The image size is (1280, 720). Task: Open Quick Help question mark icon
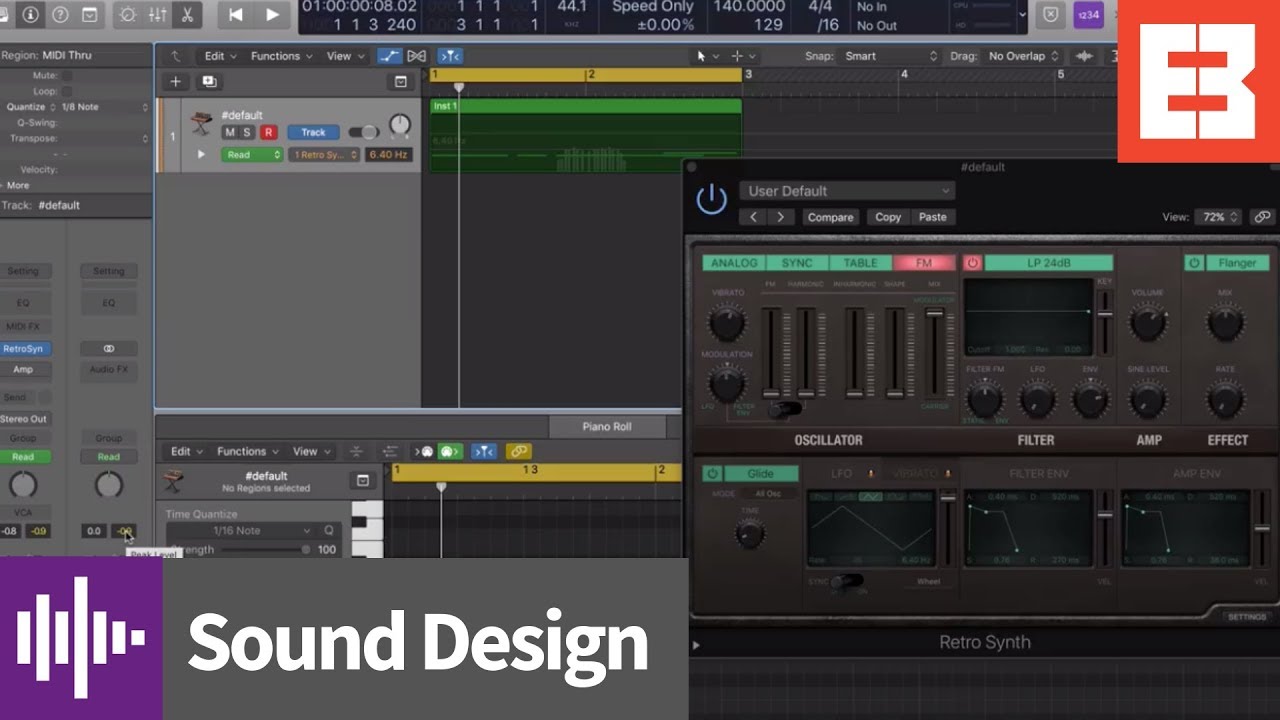pyautogui.click(x=61, y=15)
